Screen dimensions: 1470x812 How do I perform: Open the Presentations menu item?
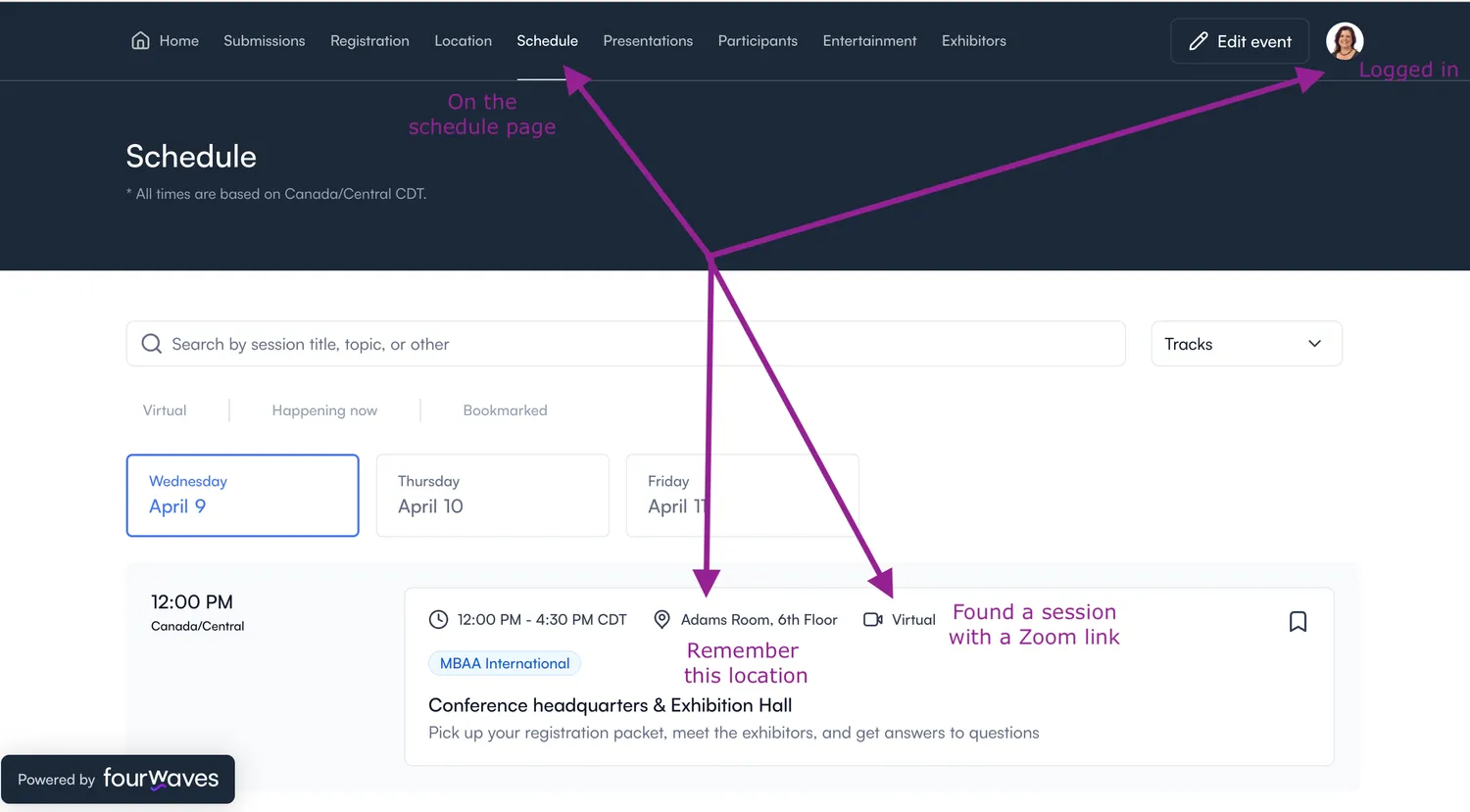[x=648, y=41]
